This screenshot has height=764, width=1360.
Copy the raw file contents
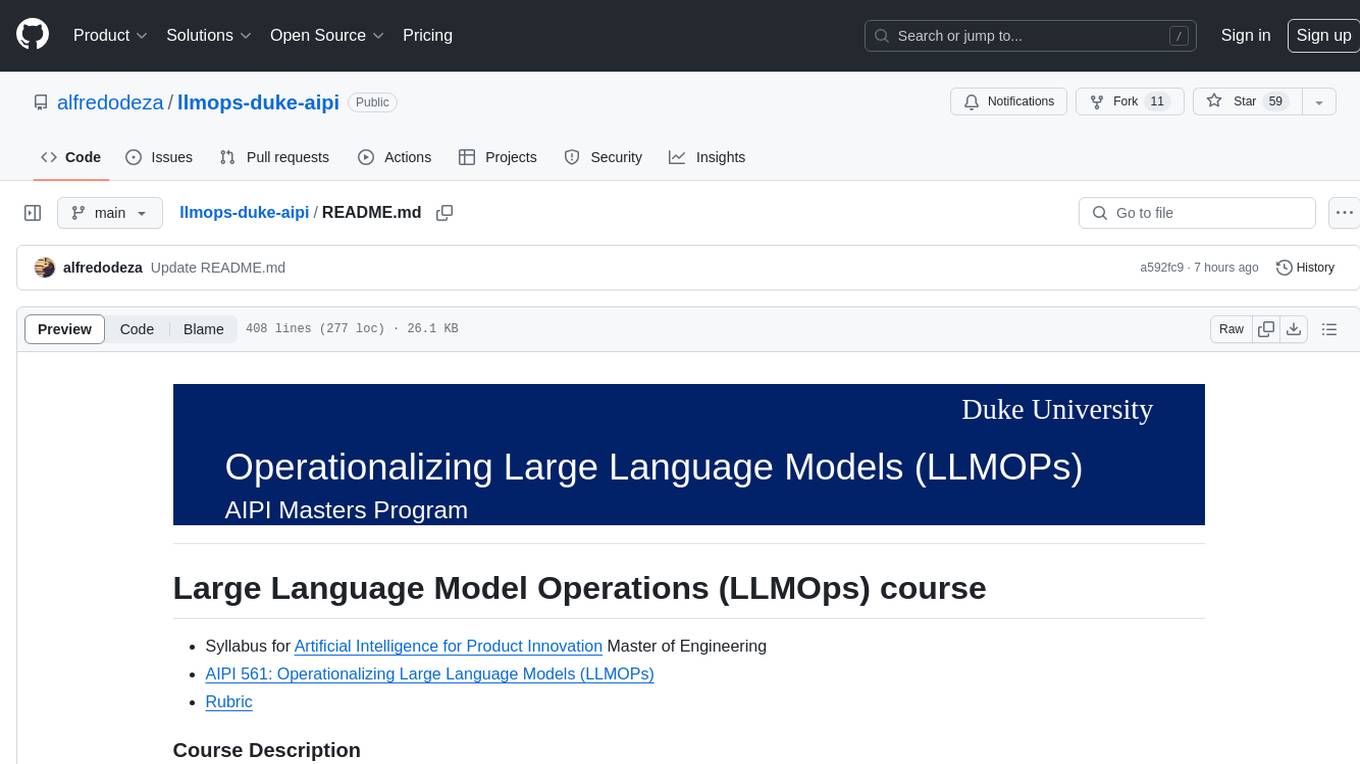pyautogui.click(x=1267, y=329)
